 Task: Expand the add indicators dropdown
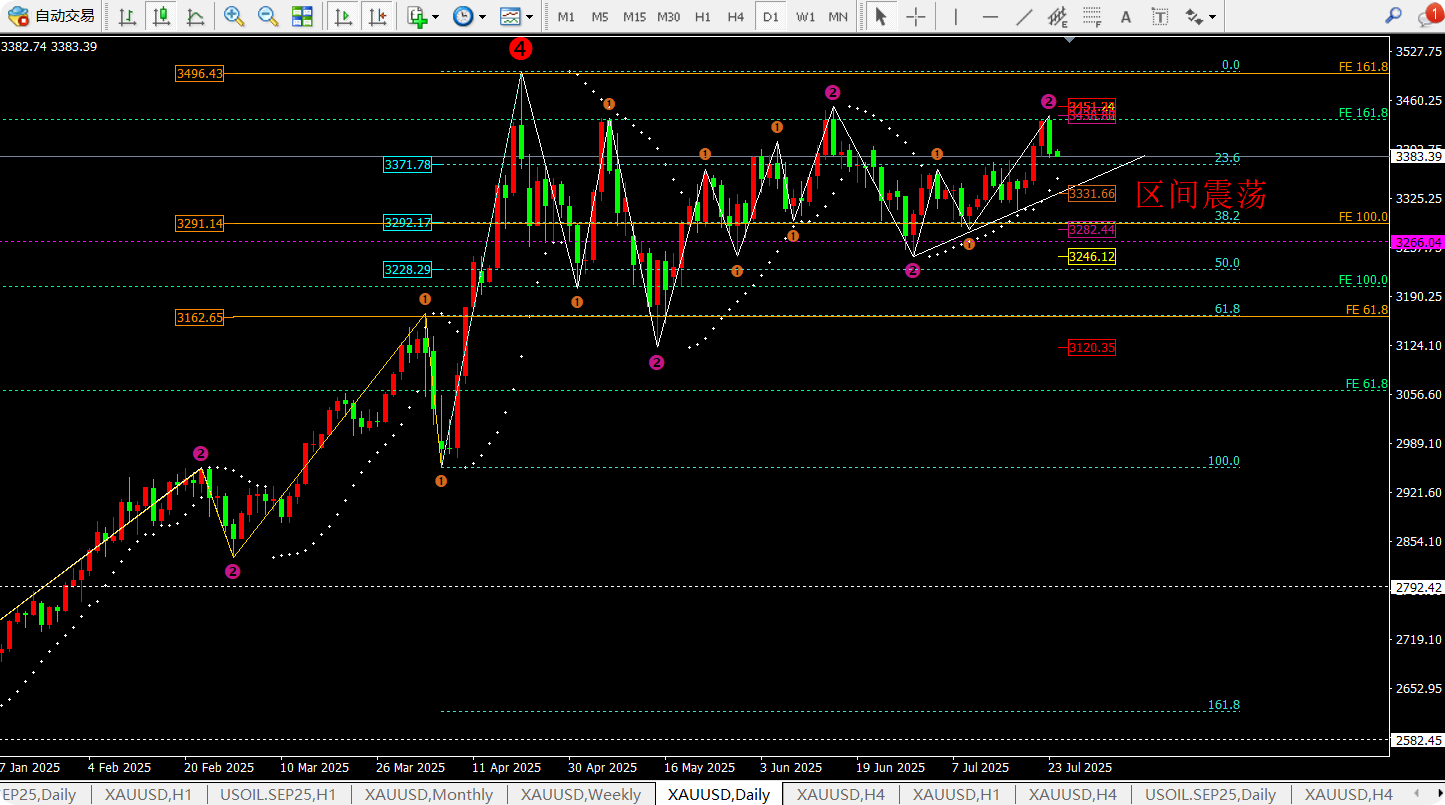coord(438,16)
